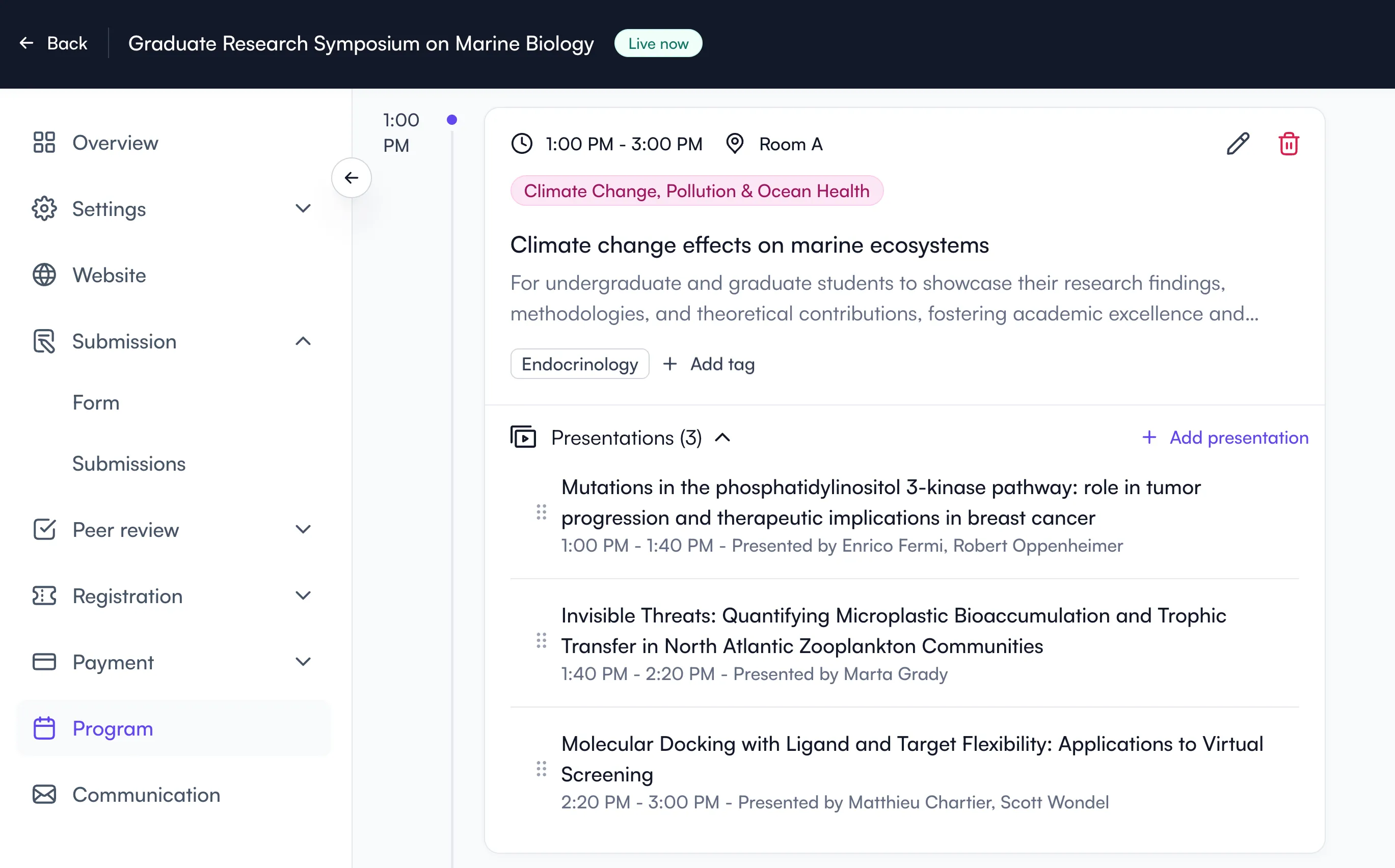This screenshot has height=868, width=1395.
Task: Grab drag handle of Invisible Threats presentation
Action: click(542, 641)
